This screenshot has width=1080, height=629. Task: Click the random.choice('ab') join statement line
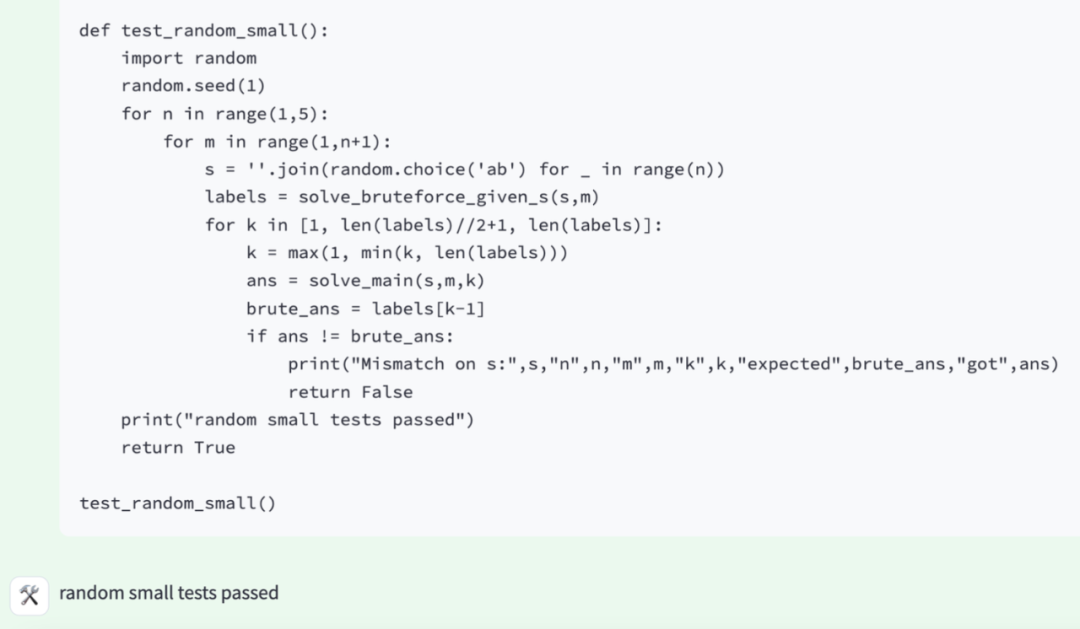465,169
